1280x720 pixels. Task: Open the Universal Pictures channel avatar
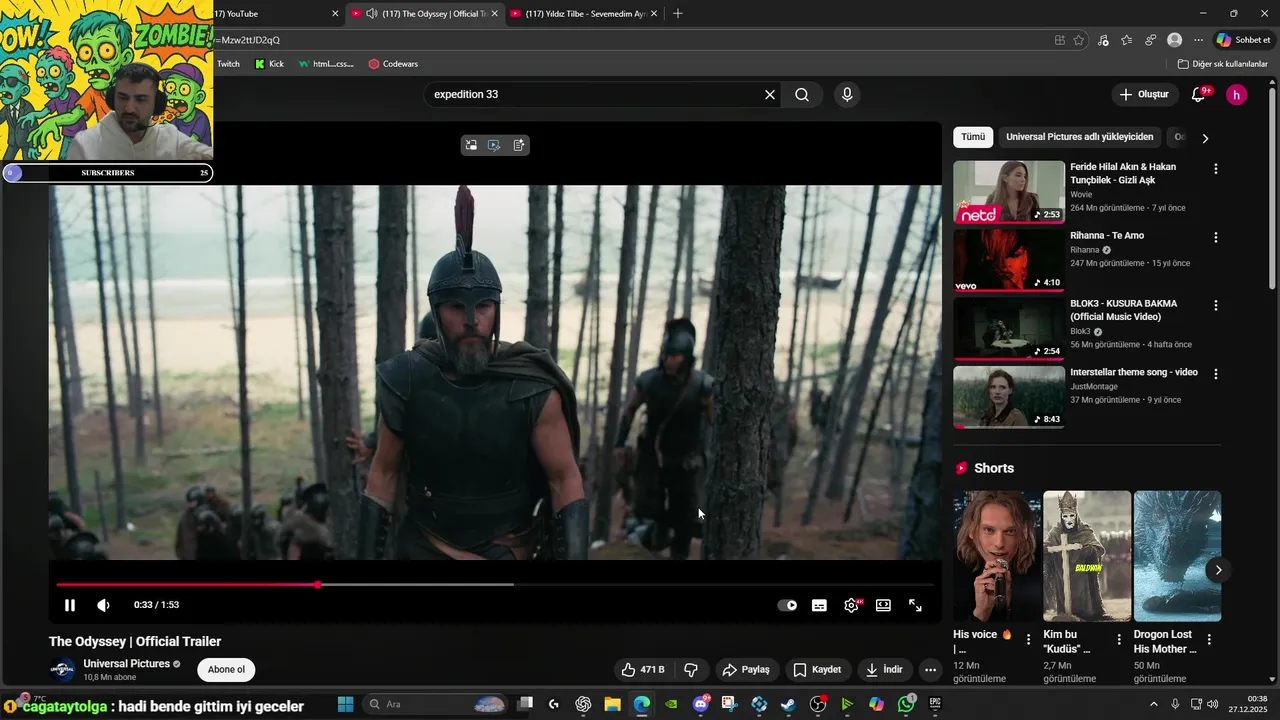(x=62, y=670)
